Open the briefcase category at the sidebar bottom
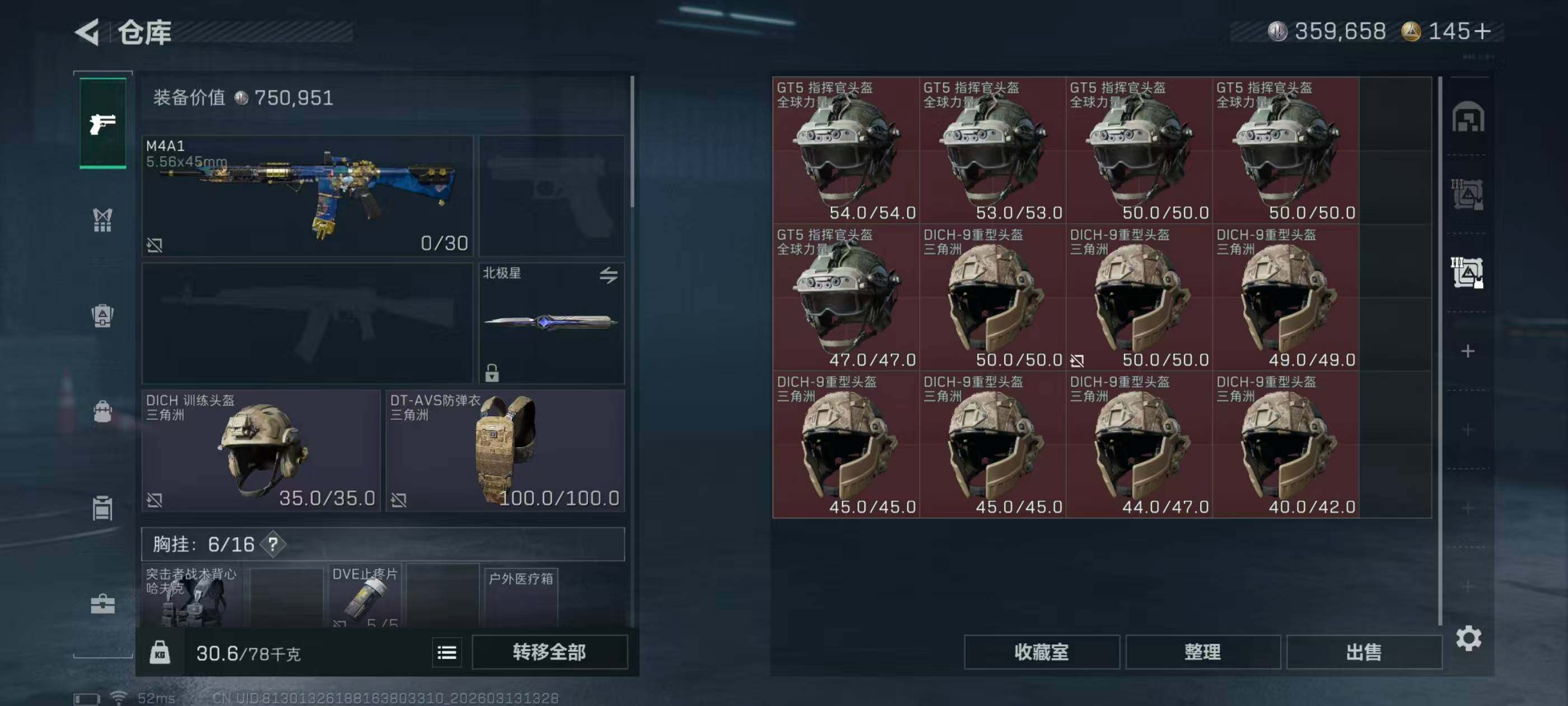Screen dimensions: 1568x706 click(x=102, y=603)
